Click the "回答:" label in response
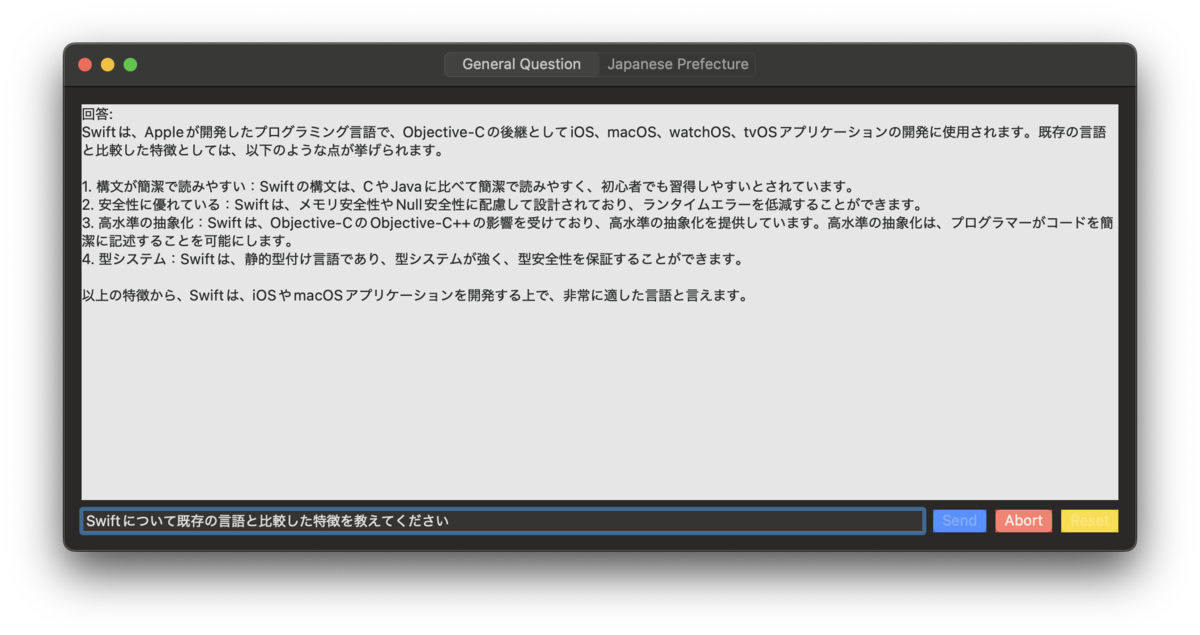This screenshot has height=635, width=1200. click(x=98, y=115)
